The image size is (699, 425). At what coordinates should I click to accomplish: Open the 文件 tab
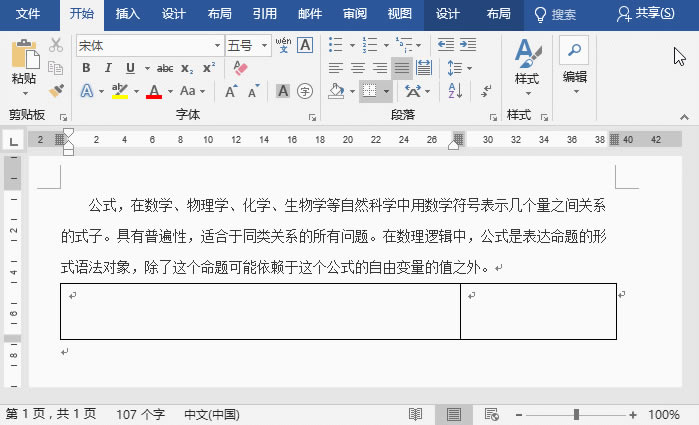(28, 14)
